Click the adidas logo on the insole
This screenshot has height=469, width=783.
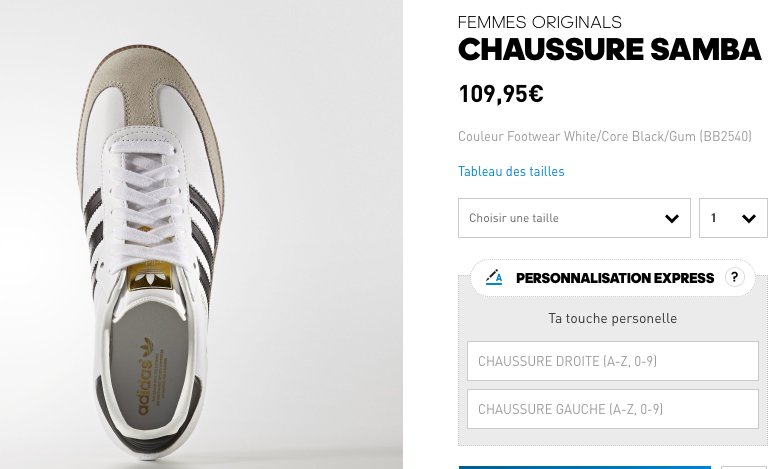(x=147, y=377)
